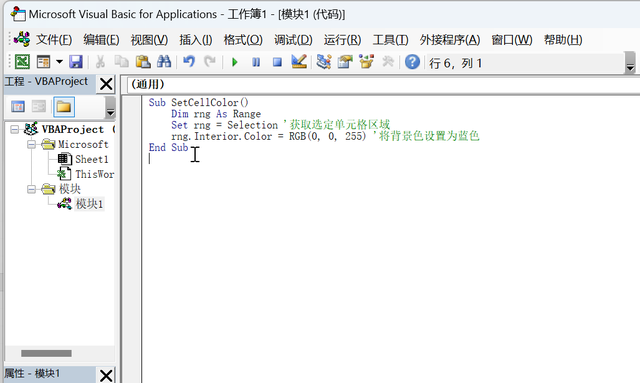Click the Redo arrow icon
The width and height of the screenshot is (640, 383).
click(210, 62)
